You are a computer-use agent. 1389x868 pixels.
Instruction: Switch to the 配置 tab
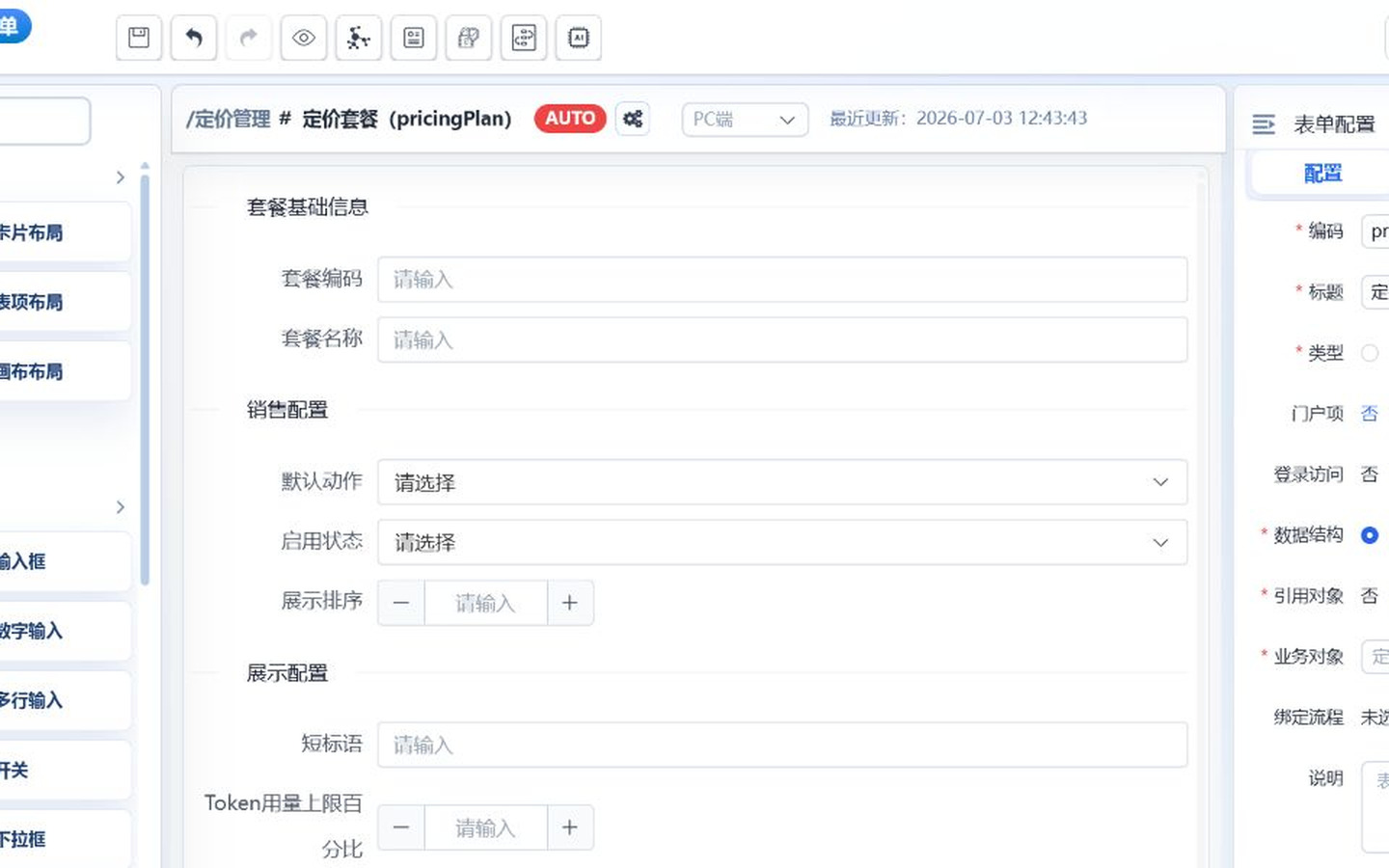coord(1322,174)
